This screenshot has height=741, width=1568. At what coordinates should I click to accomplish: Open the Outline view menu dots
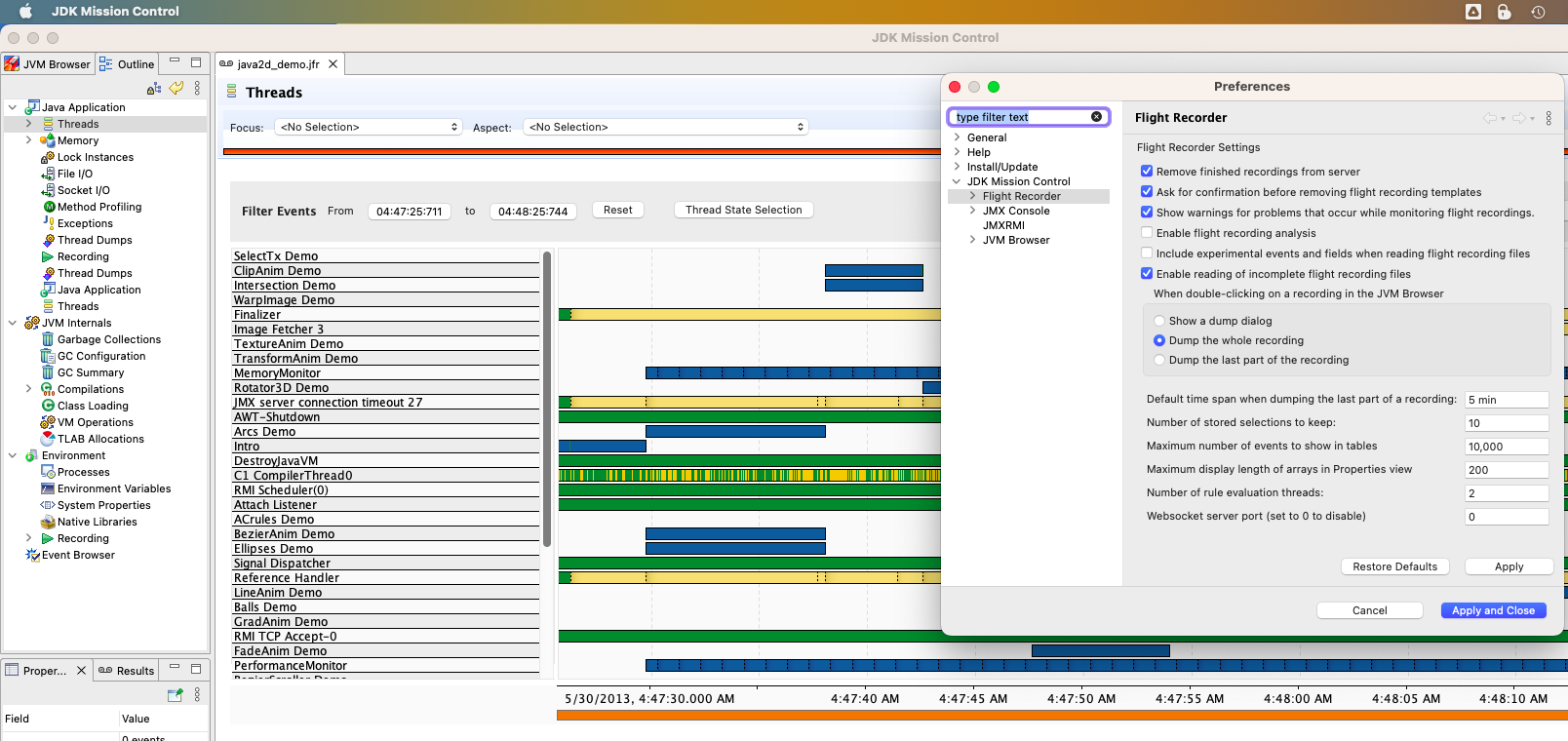(x=197, y=88)
